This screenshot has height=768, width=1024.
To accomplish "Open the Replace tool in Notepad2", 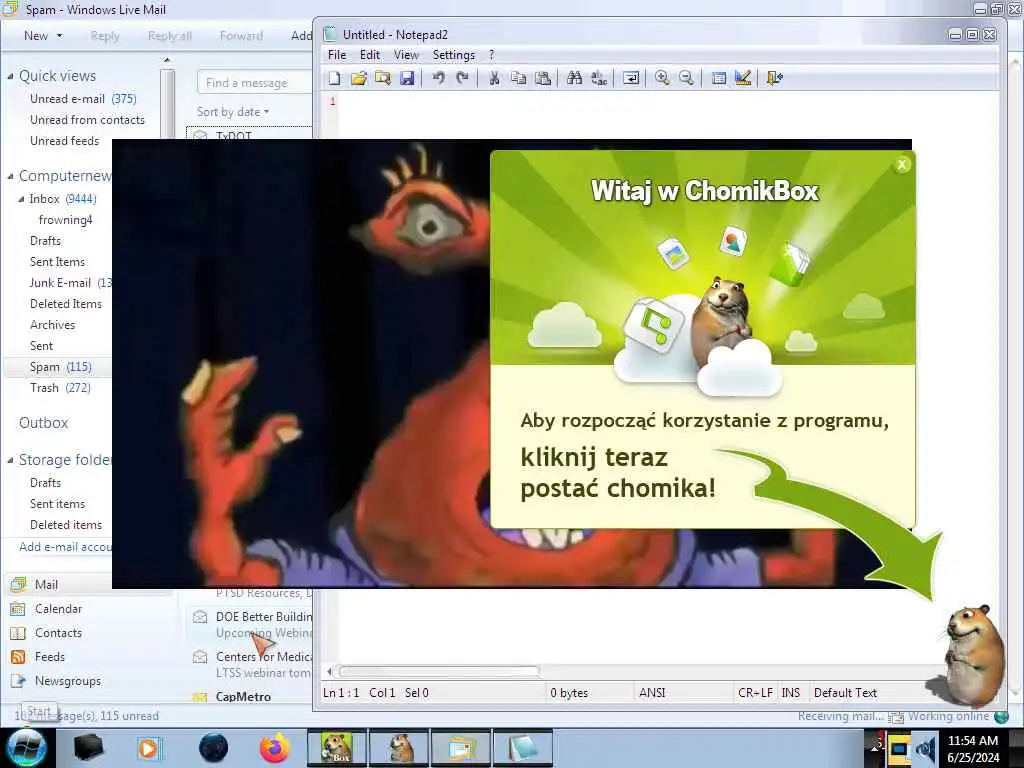I will tap(599, 78).
